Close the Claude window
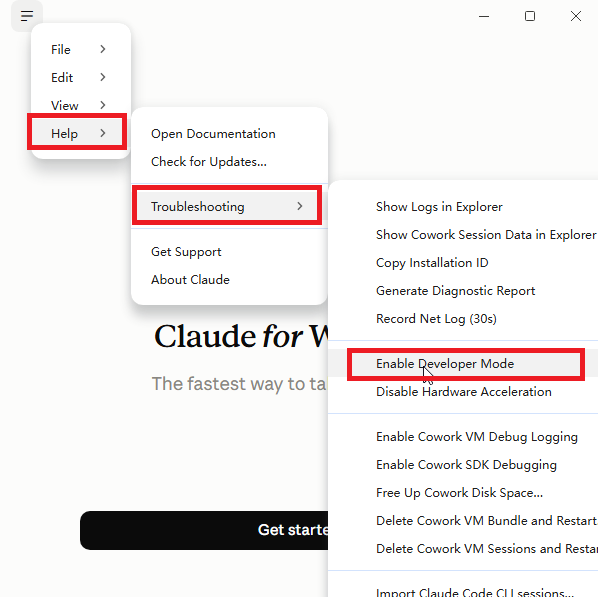 tap(576, 16)
